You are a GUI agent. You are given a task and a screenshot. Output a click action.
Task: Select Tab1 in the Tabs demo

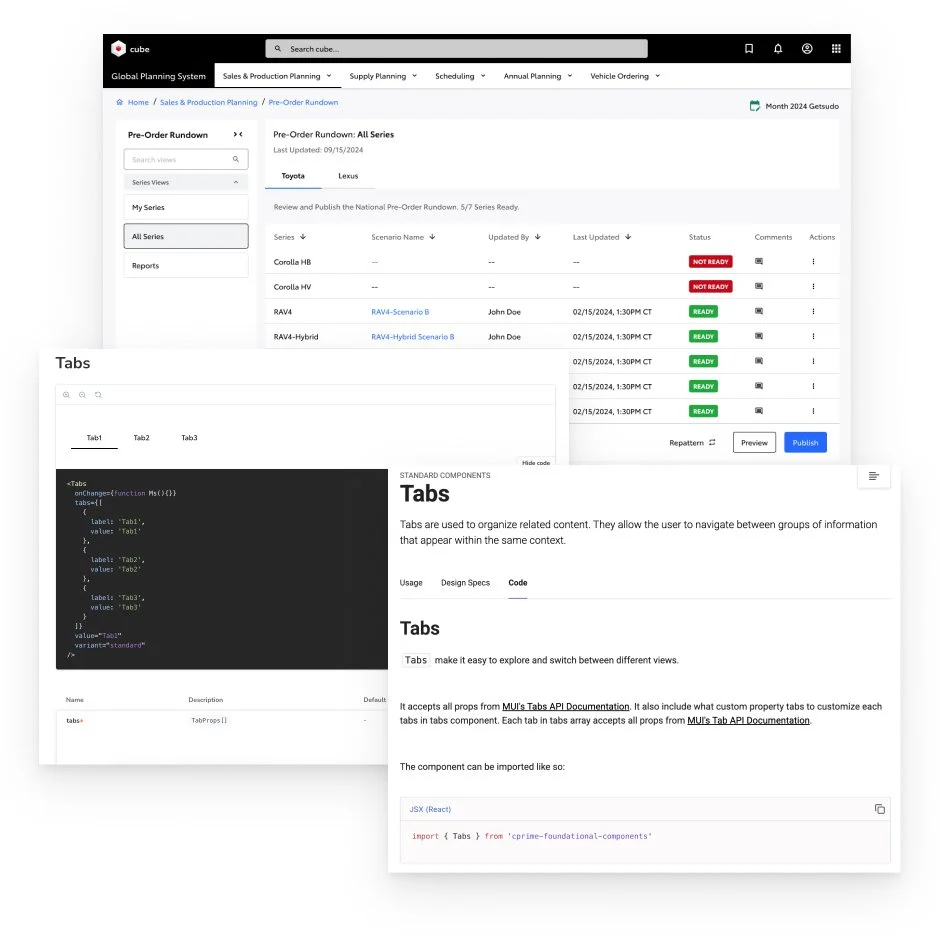click(x=94, y=438)
